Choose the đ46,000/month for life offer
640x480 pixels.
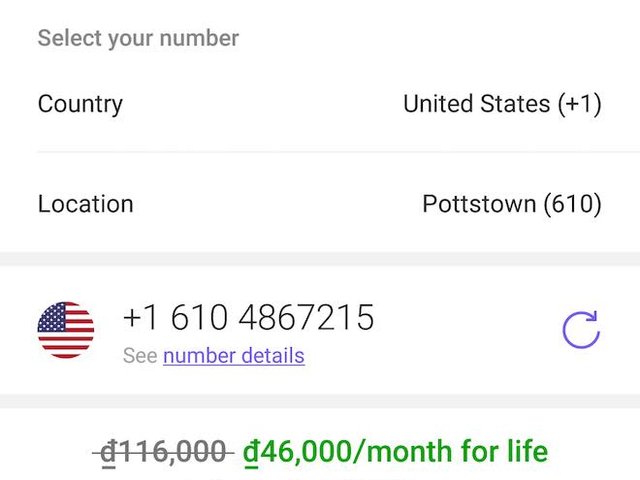point(395,452)
